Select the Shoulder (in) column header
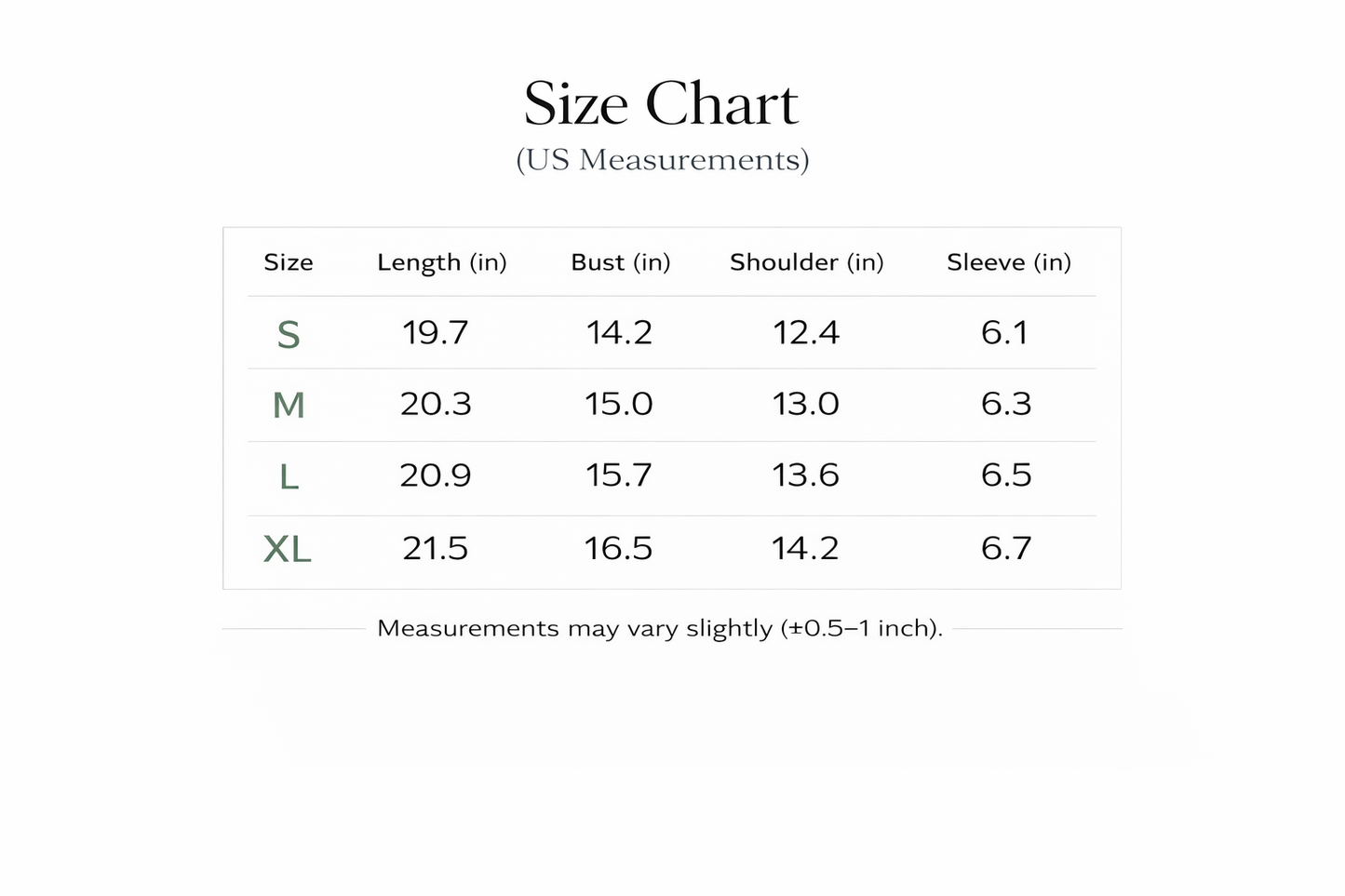The width and height of the screenshot is (1345, 896). (x=807, y=263)
